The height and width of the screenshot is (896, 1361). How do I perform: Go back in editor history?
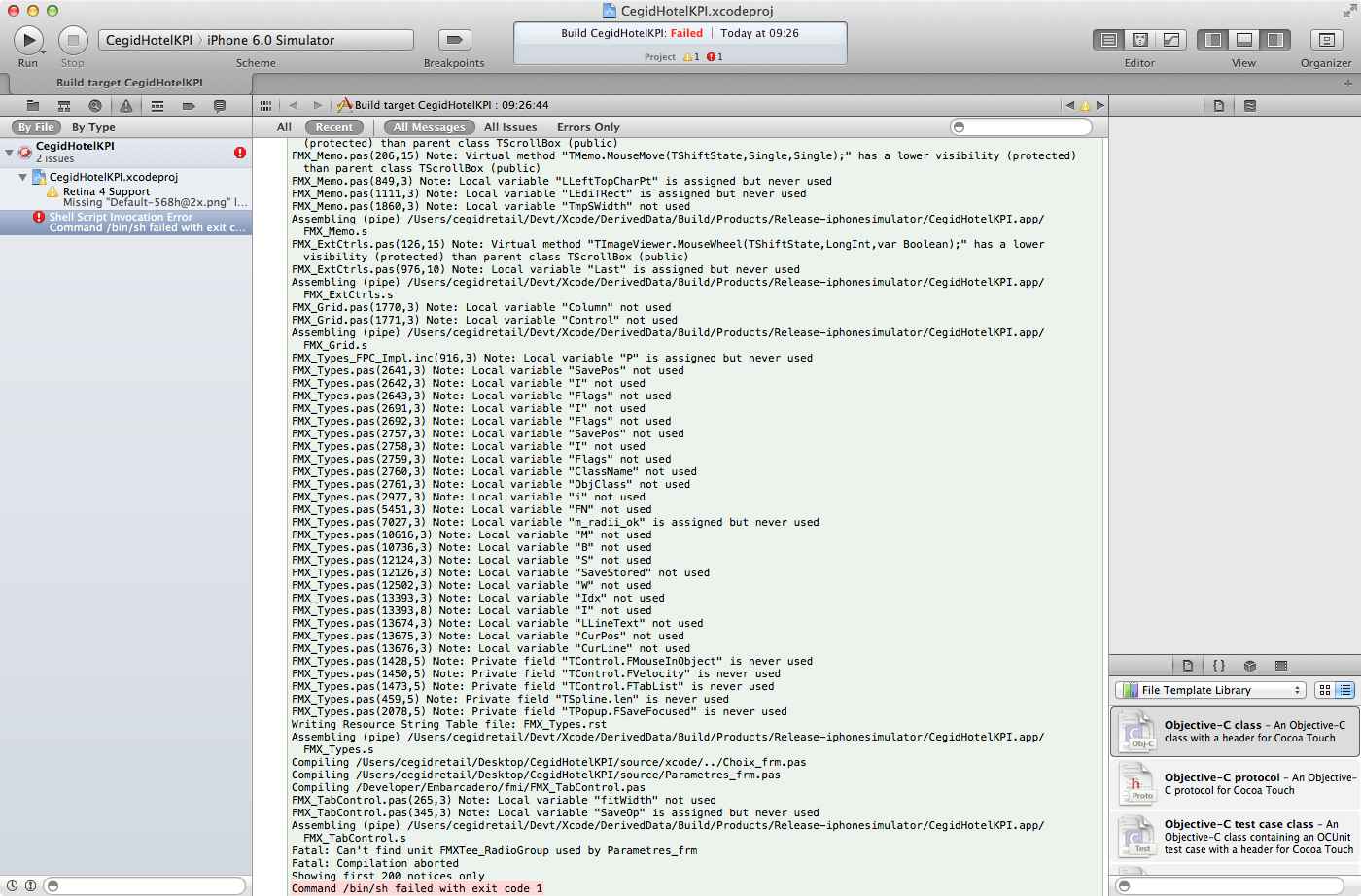[x=294, y=105]
